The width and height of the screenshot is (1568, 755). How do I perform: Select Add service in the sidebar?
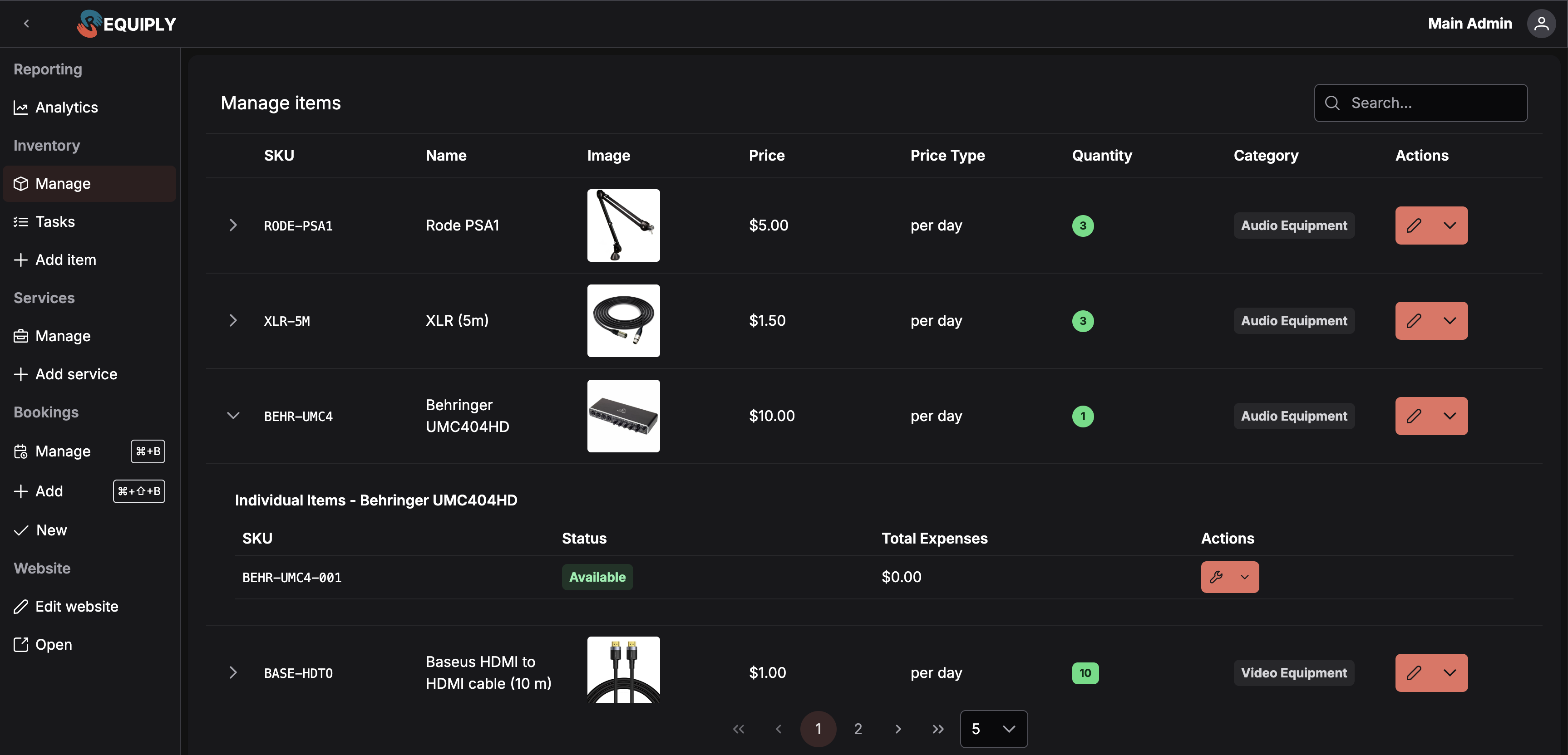(75, 374)
